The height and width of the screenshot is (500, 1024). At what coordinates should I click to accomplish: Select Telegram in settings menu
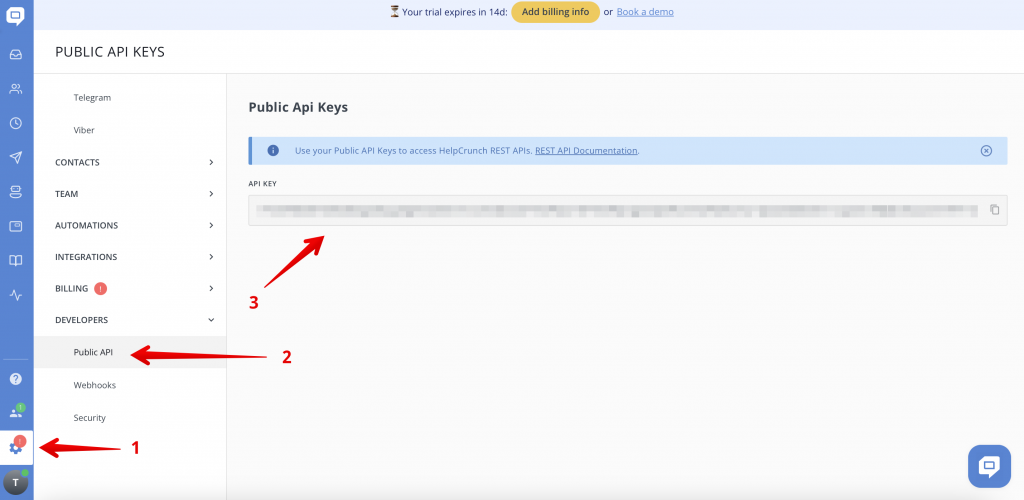pyautogui.click(x=92, y=98)
